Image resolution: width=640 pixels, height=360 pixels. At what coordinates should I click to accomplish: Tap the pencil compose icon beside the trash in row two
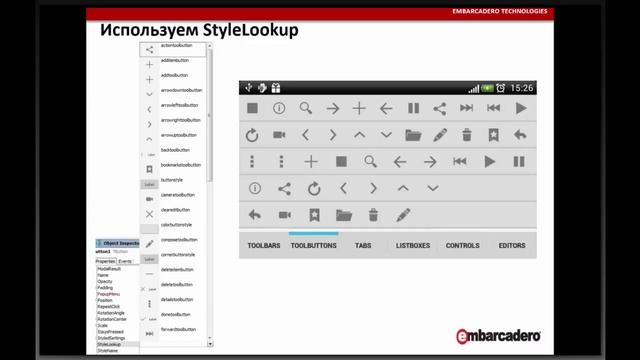click(x=440, y=135)
